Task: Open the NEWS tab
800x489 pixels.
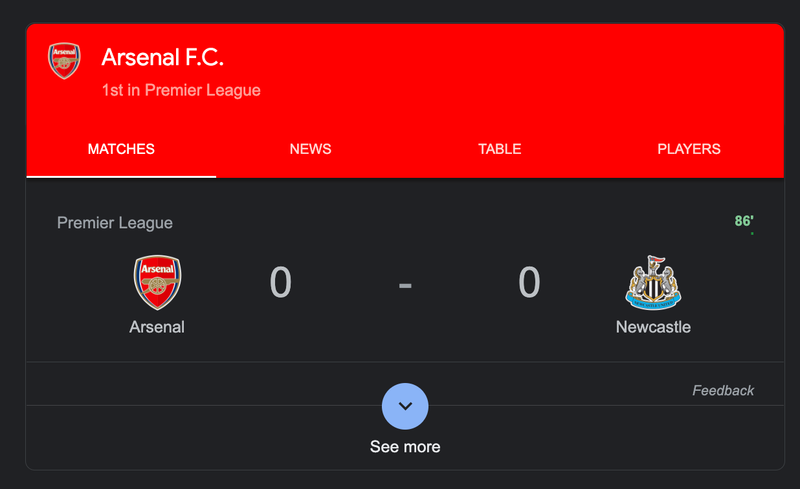Action: (x=310, y=149)
